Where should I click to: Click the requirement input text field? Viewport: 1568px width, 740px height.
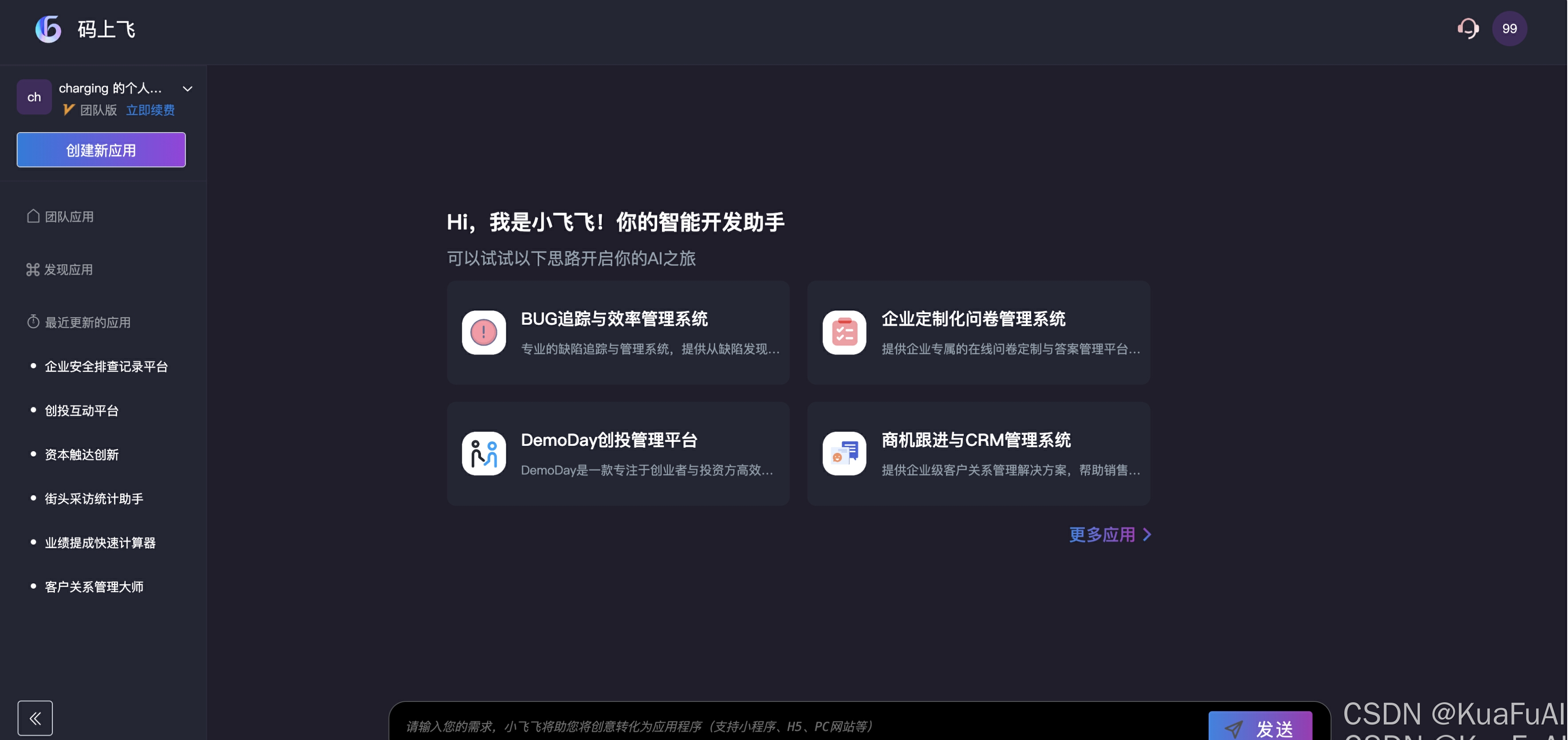791,726
